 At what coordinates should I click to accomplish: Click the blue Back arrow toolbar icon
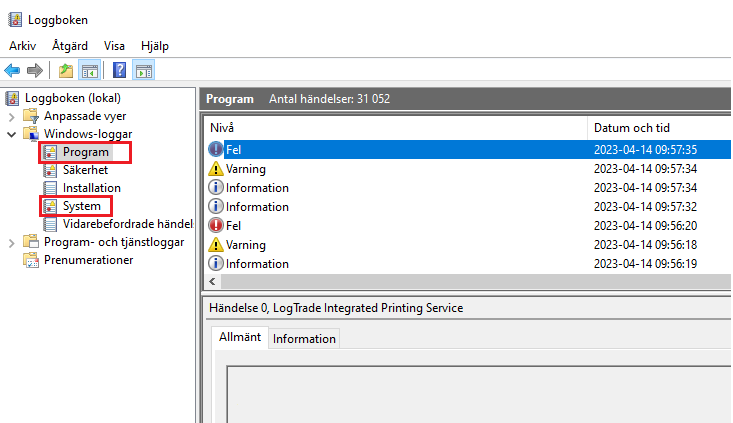(x=13, y=71)
